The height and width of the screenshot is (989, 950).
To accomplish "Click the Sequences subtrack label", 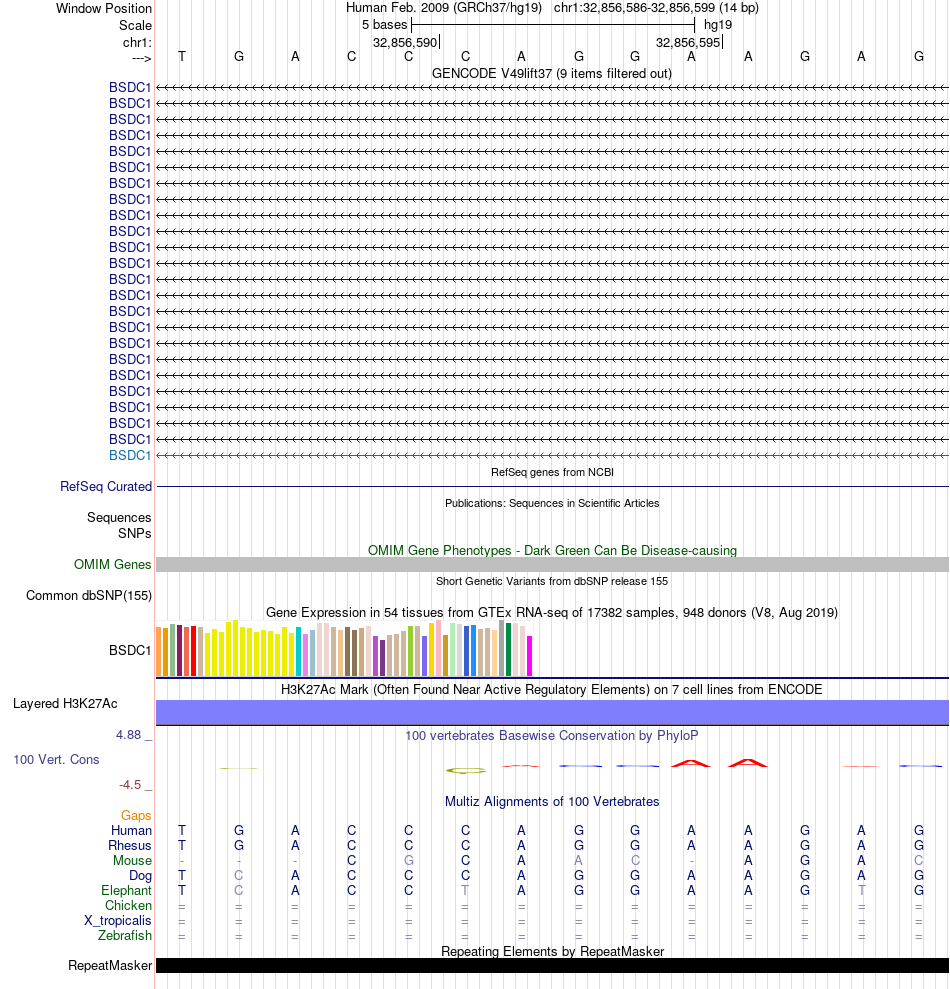I will 119,518.
